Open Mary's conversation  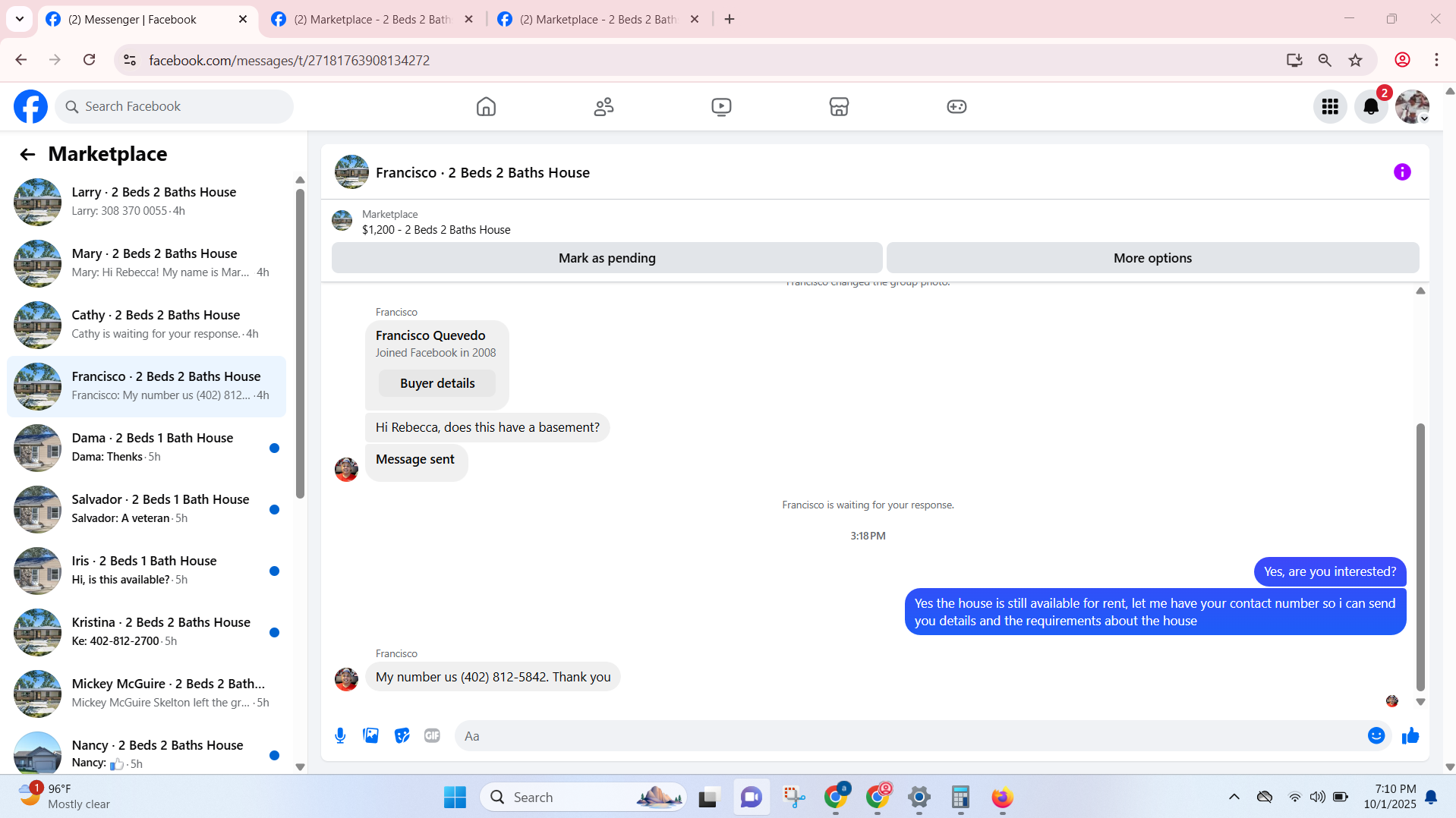pos(147,263)
